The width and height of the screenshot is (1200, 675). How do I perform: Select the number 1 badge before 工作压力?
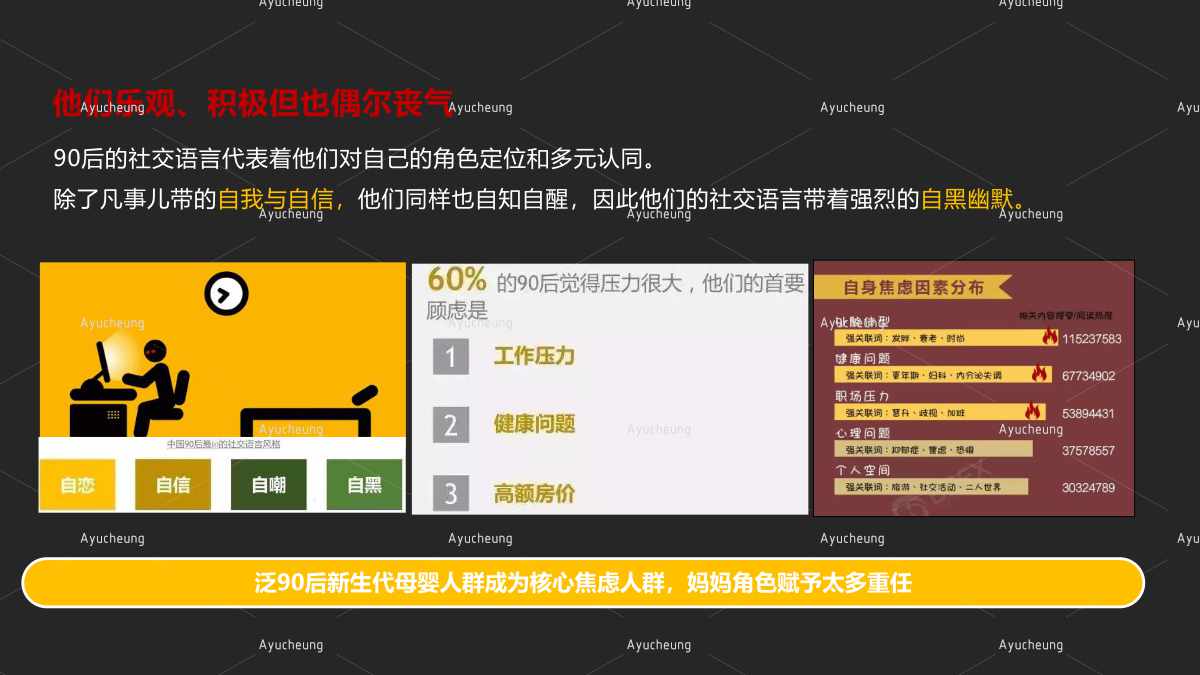click(449, 357)
